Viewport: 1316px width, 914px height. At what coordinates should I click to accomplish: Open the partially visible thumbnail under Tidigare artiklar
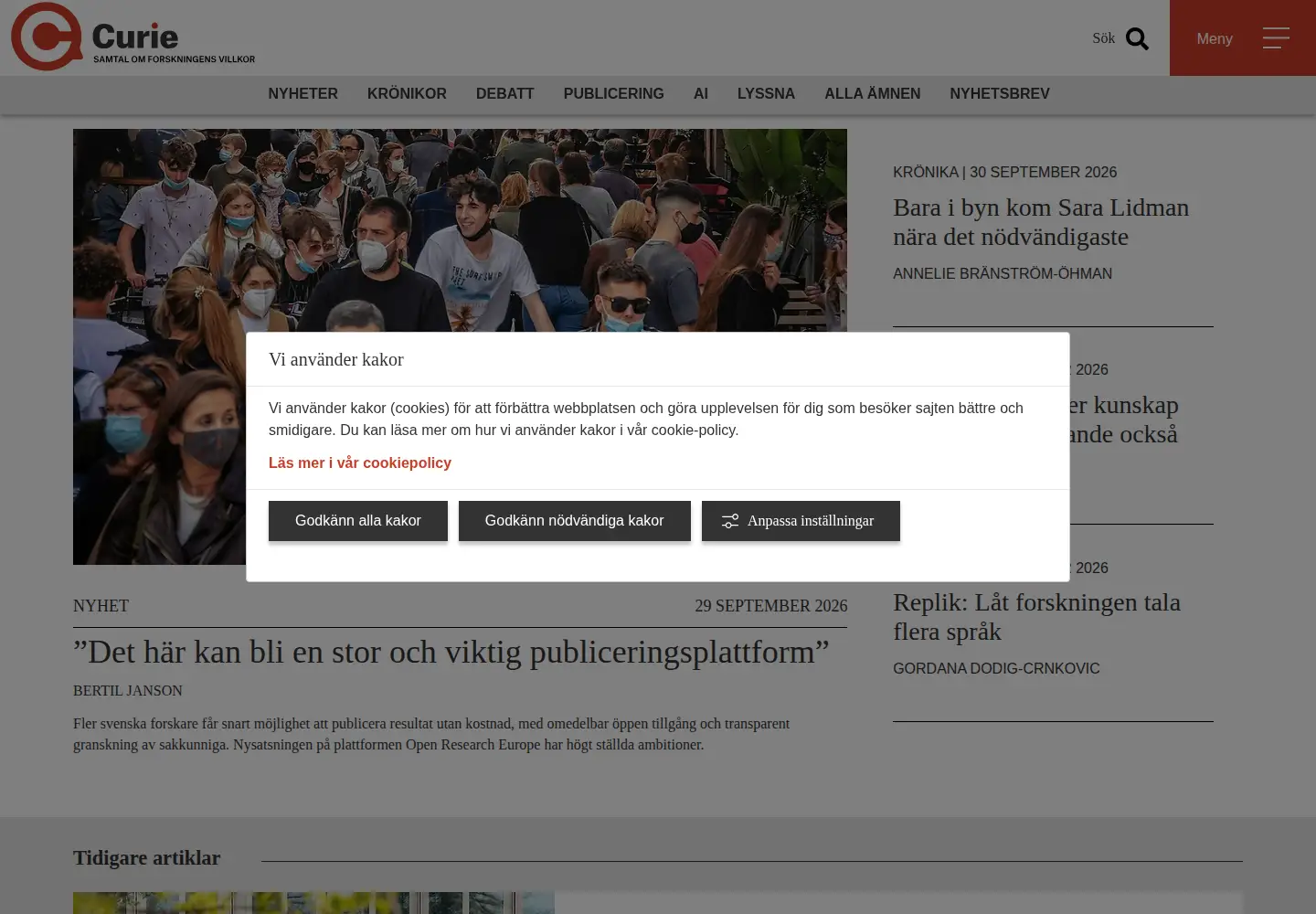coord(313,903)
